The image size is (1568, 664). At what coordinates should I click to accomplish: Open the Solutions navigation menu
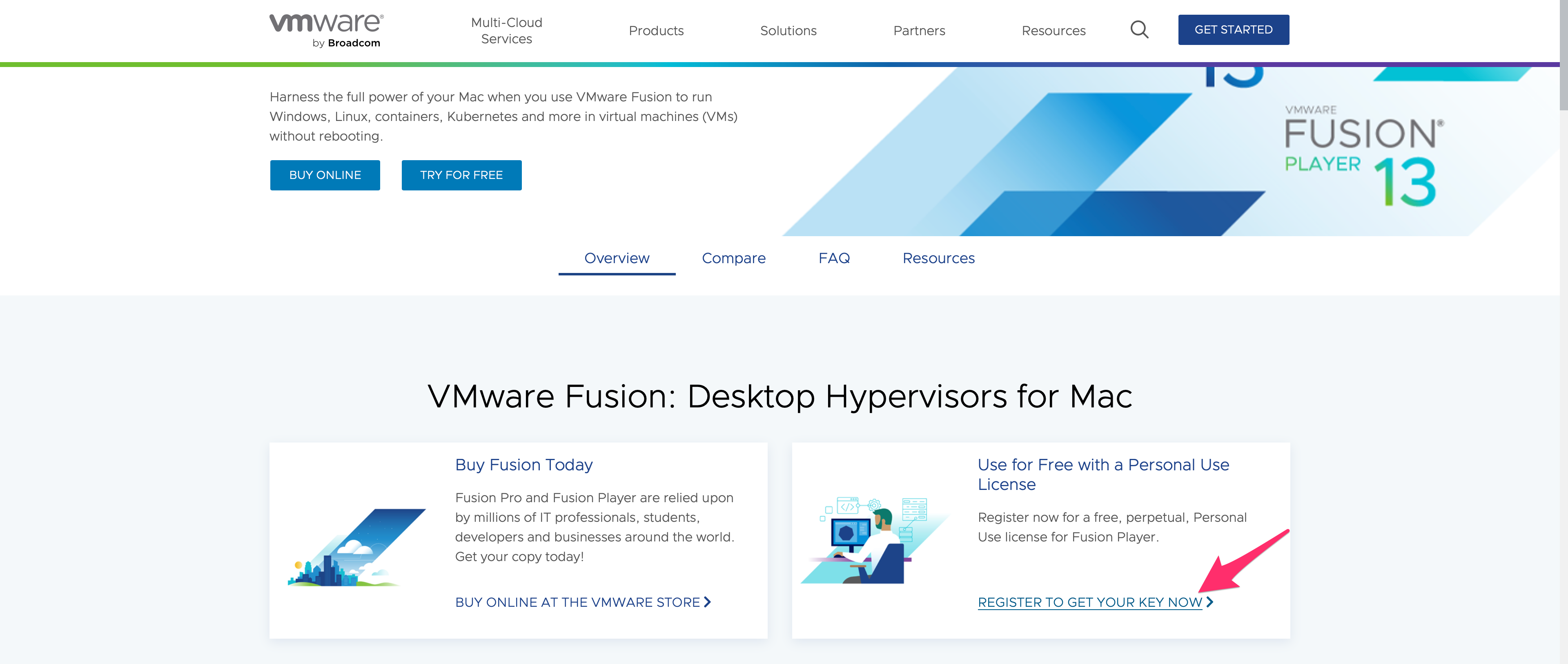pos(788,31)
